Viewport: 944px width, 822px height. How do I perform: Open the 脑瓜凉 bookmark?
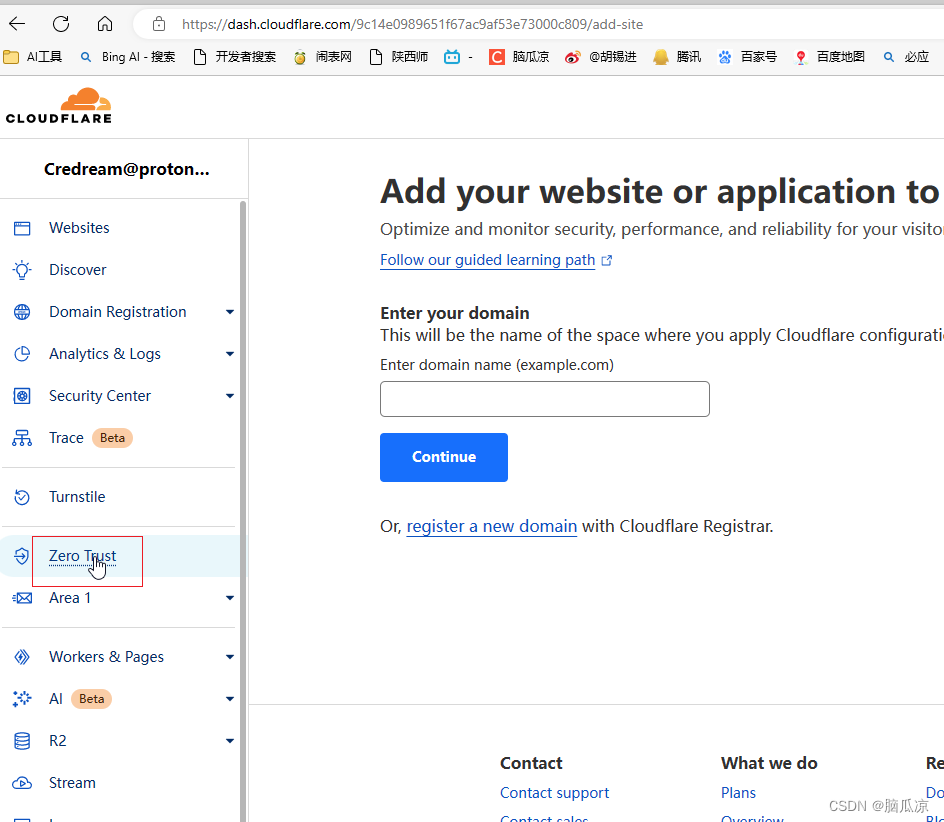[519, 57]
